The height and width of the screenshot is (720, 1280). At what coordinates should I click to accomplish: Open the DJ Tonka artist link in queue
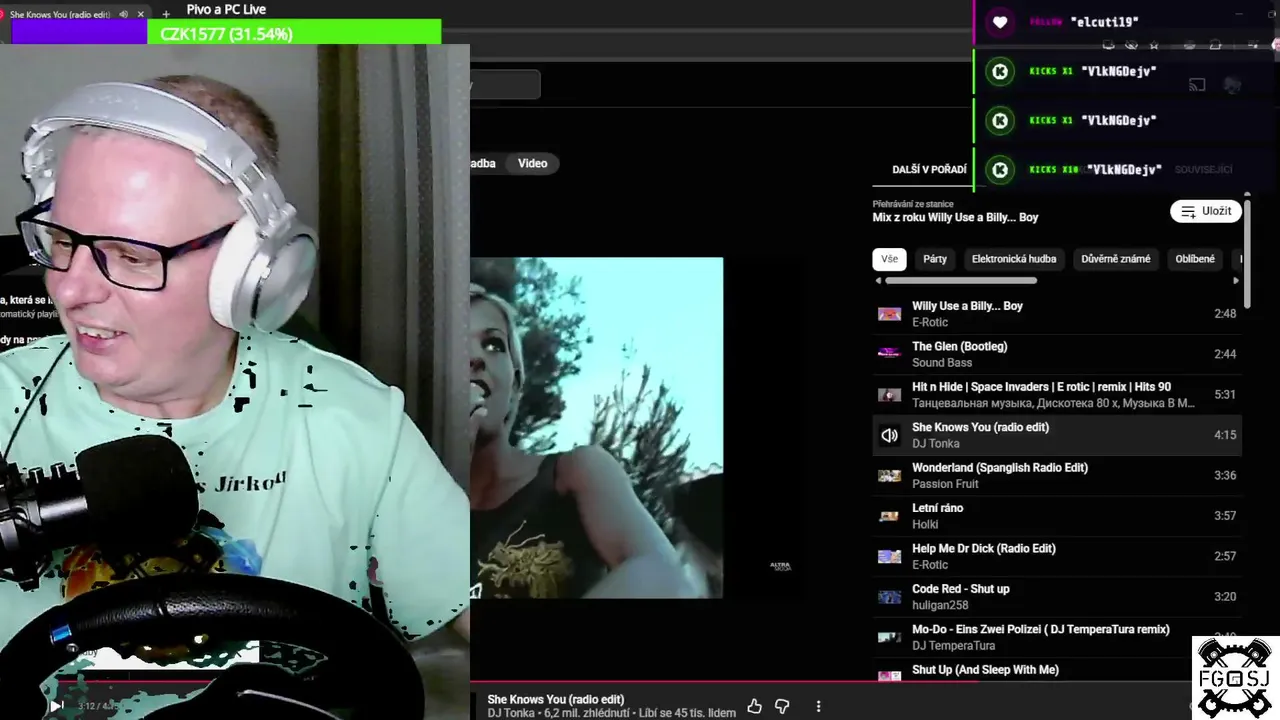[x=936, y=444]
